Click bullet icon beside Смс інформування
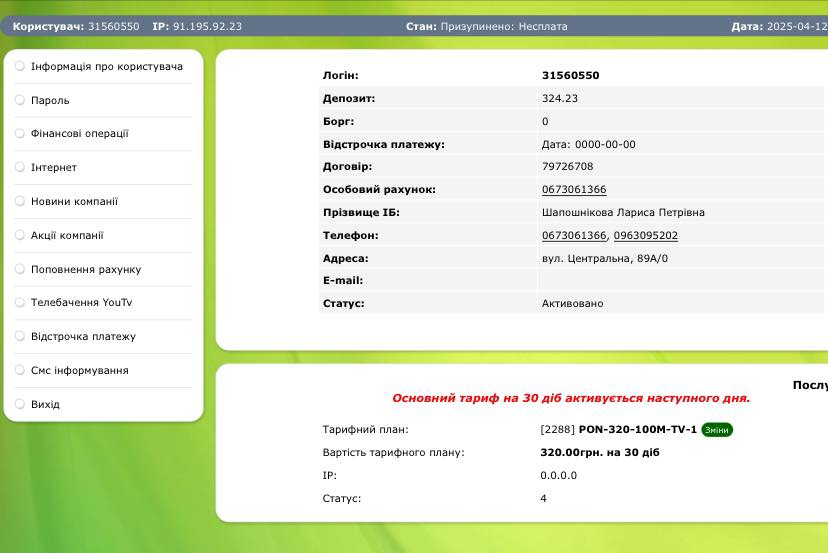This screenshot has width=828, height=553. 20,370
